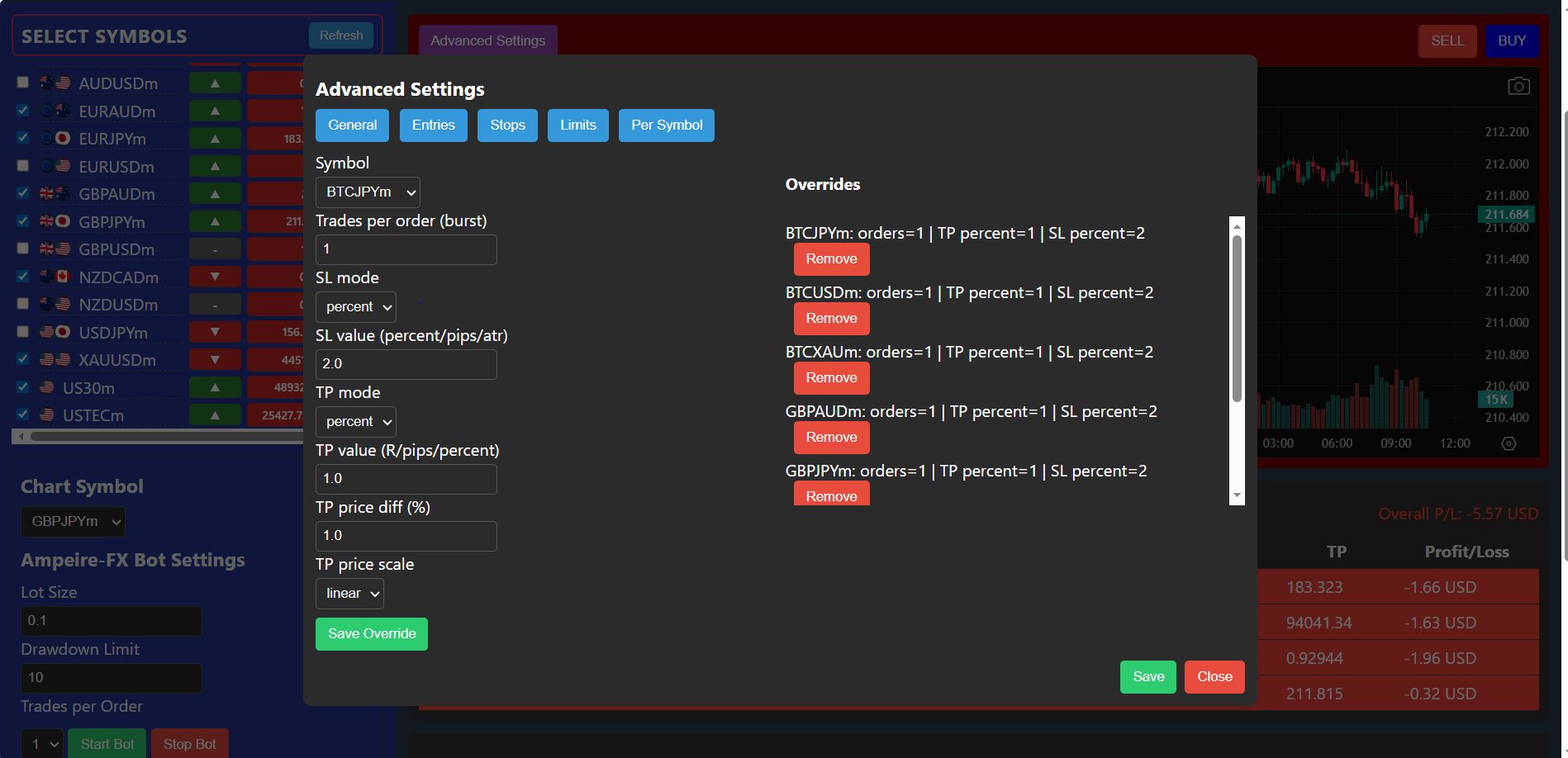
Task: Click the Save Override button
Action: [371, 633]
